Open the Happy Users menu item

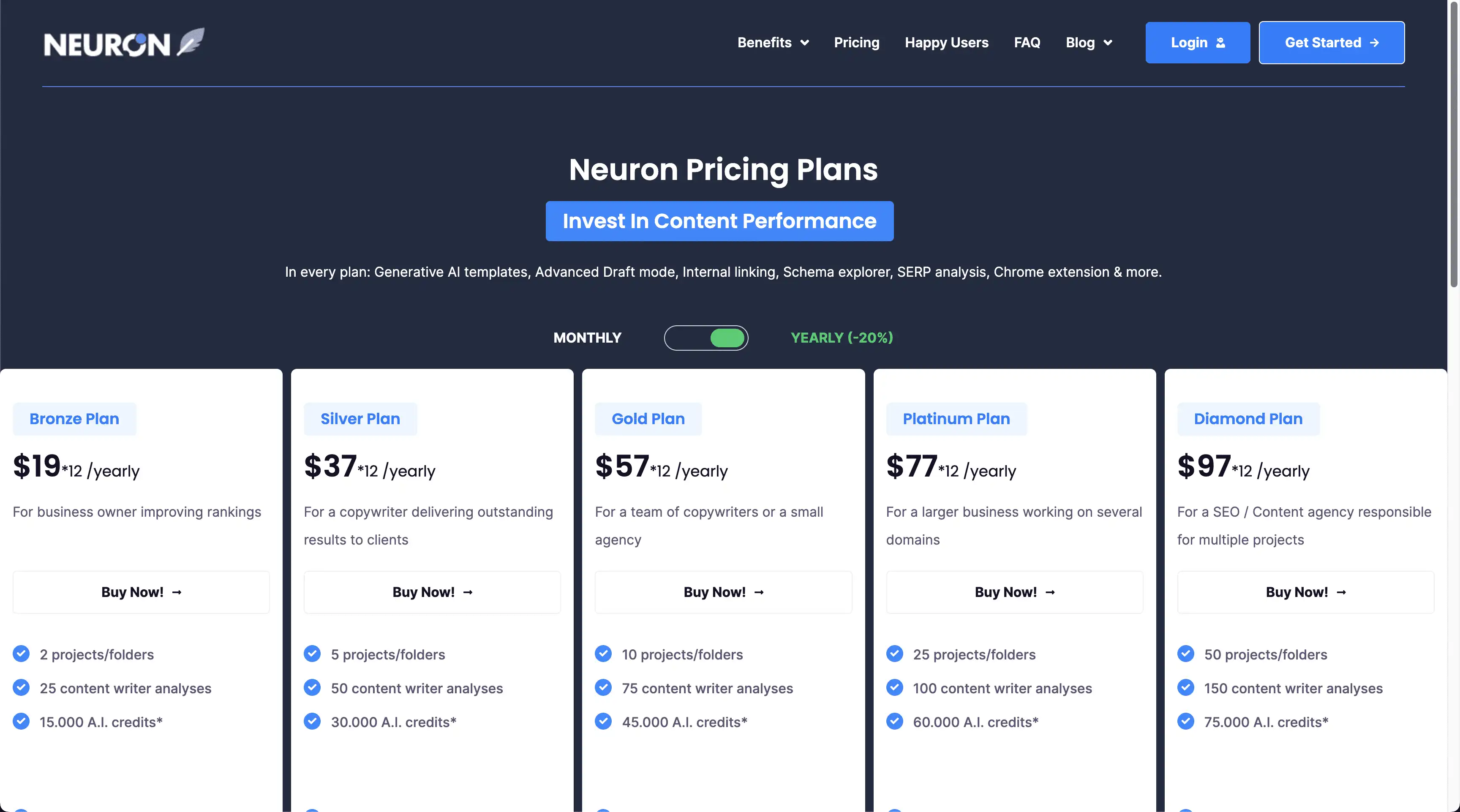pos(946,43)
